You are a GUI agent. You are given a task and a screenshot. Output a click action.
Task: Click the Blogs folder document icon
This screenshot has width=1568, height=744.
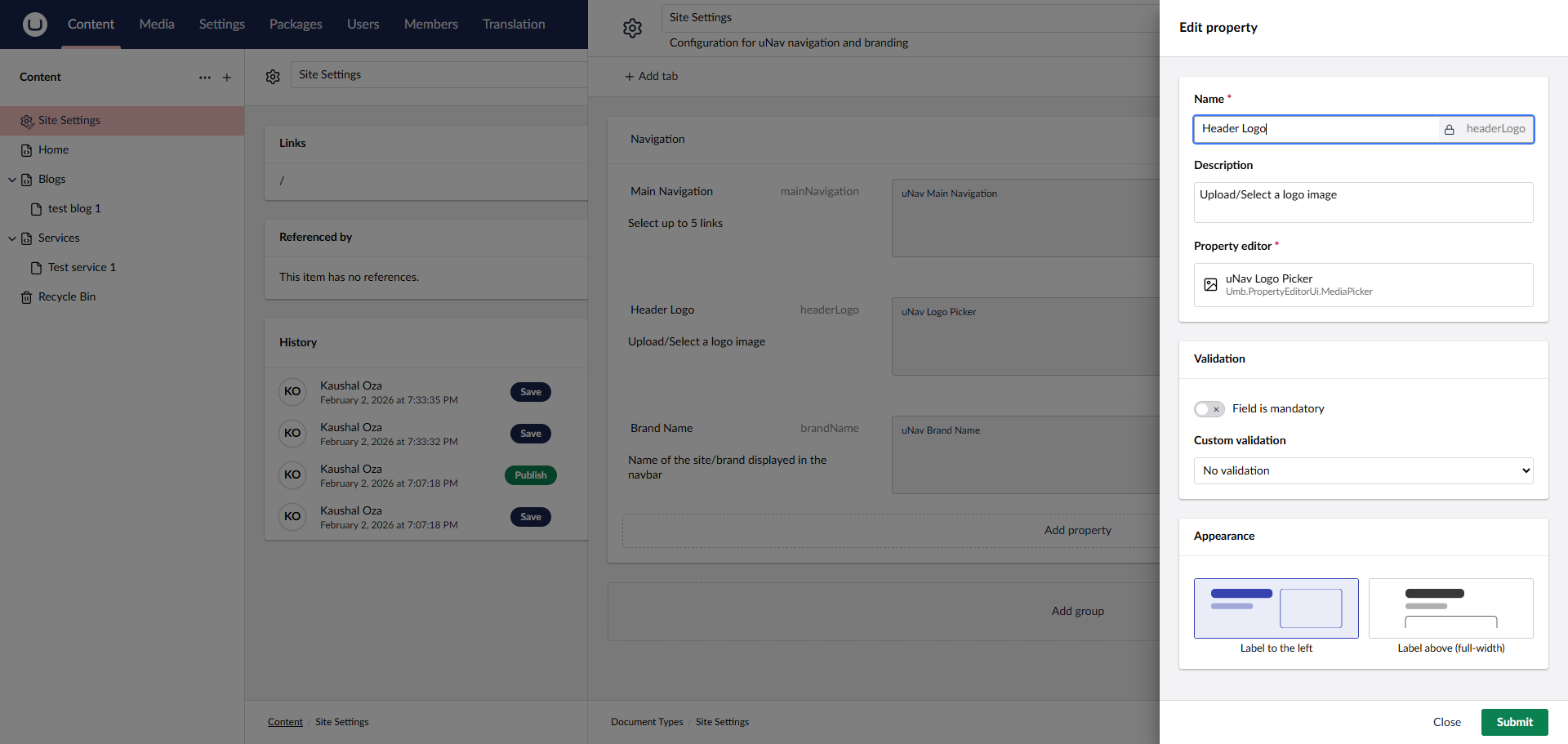click(27, 180)
